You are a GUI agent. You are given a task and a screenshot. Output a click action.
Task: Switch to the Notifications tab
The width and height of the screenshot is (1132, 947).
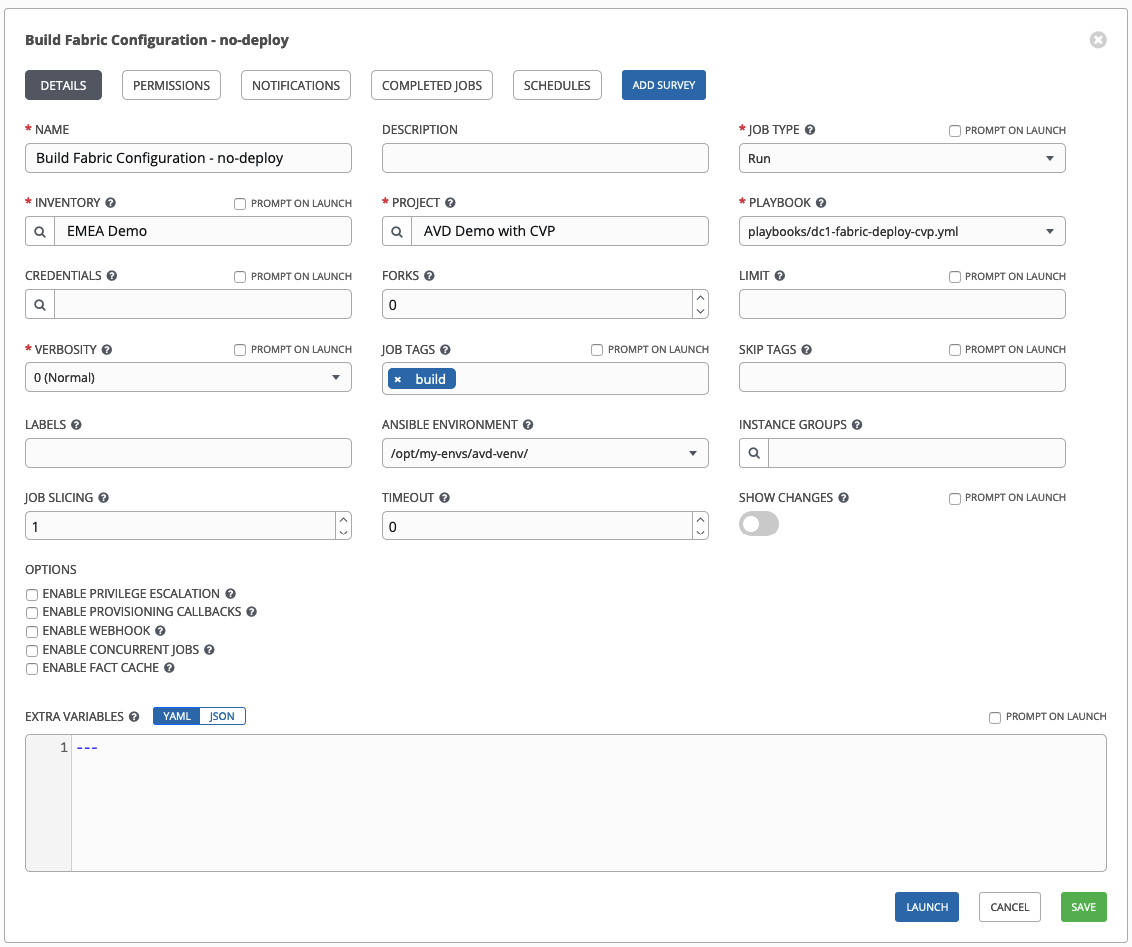[x=295, y=85]
